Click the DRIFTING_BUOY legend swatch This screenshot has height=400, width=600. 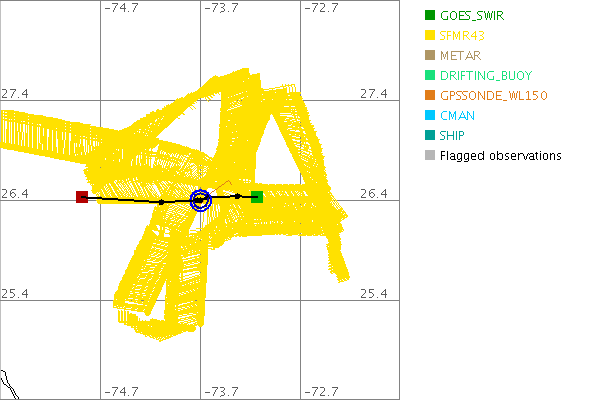[430, 75]
